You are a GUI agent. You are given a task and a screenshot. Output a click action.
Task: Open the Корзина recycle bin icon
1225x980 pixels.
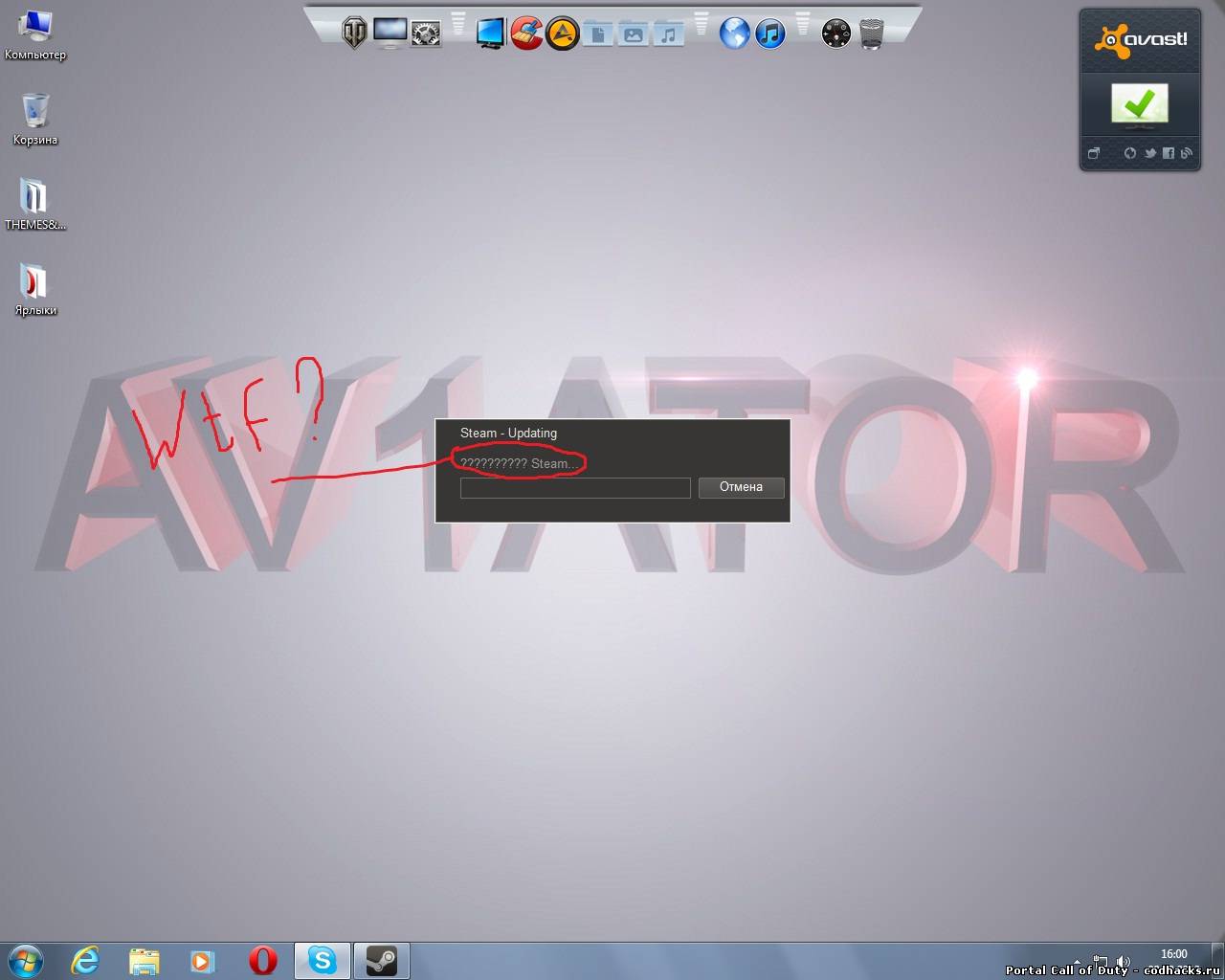(x=35, y=119)
